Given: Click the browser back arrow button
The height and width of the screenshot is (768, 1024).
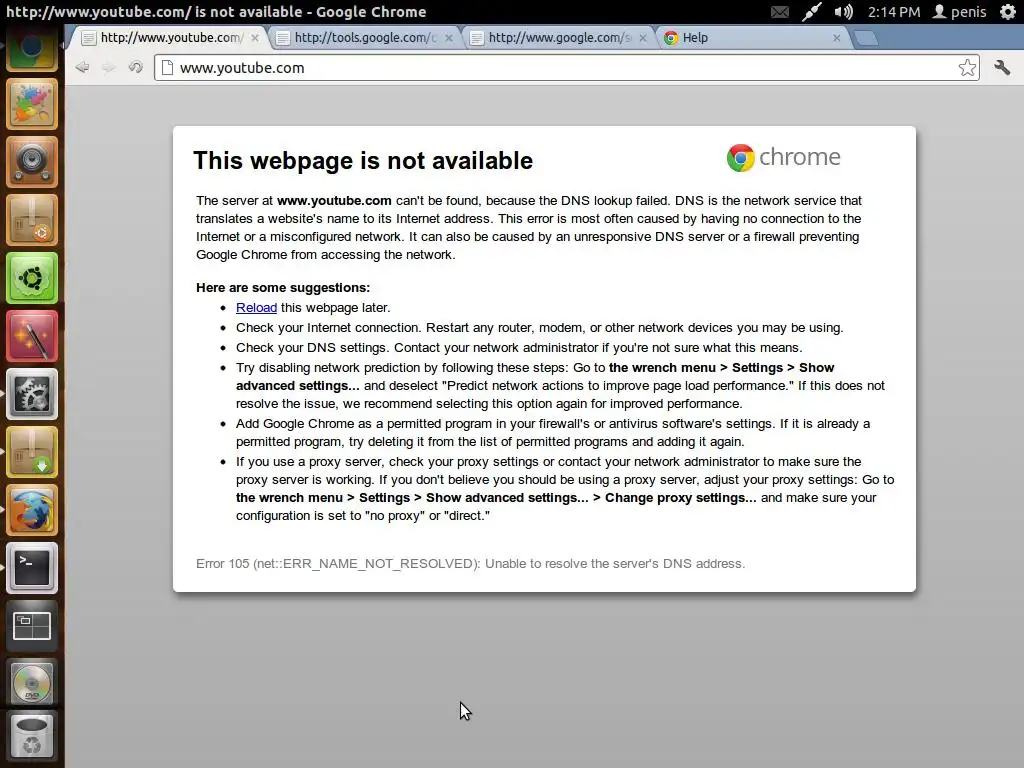Looking at the screenshot, I should click(x=82, y=67).
